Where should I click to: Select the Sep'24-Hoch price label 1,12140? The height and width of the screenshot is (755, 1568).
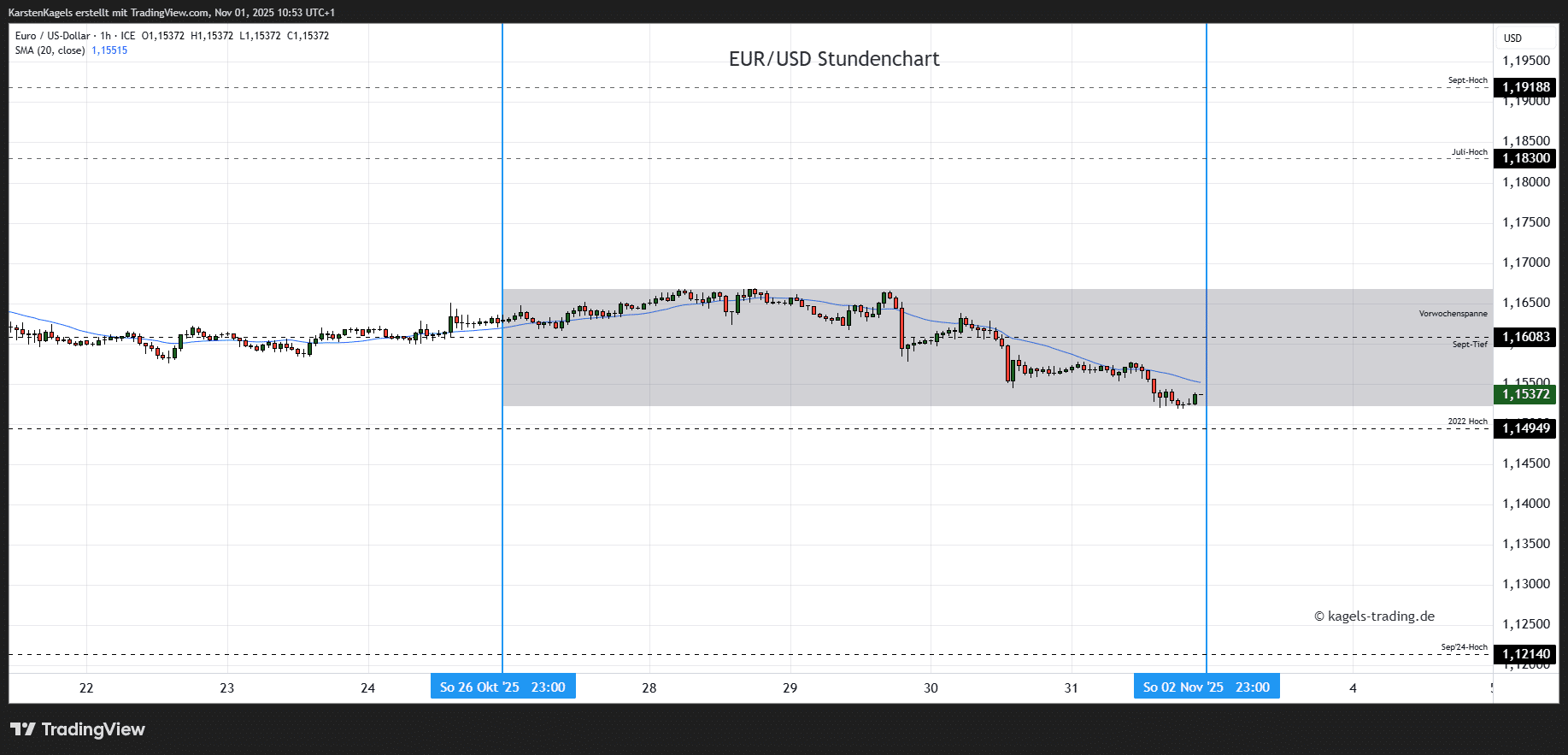pos(1525,654)
